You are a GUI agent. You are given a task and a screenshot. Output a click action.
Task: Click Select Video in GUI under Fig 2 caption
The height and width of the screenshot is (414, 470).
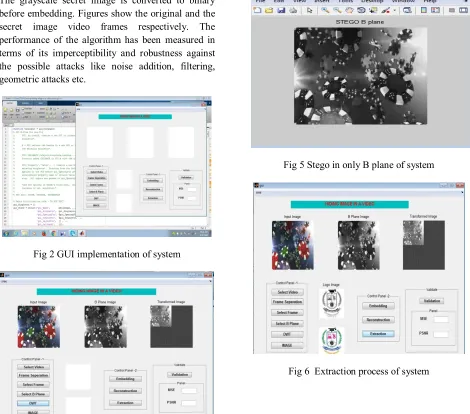click(33, 367)
